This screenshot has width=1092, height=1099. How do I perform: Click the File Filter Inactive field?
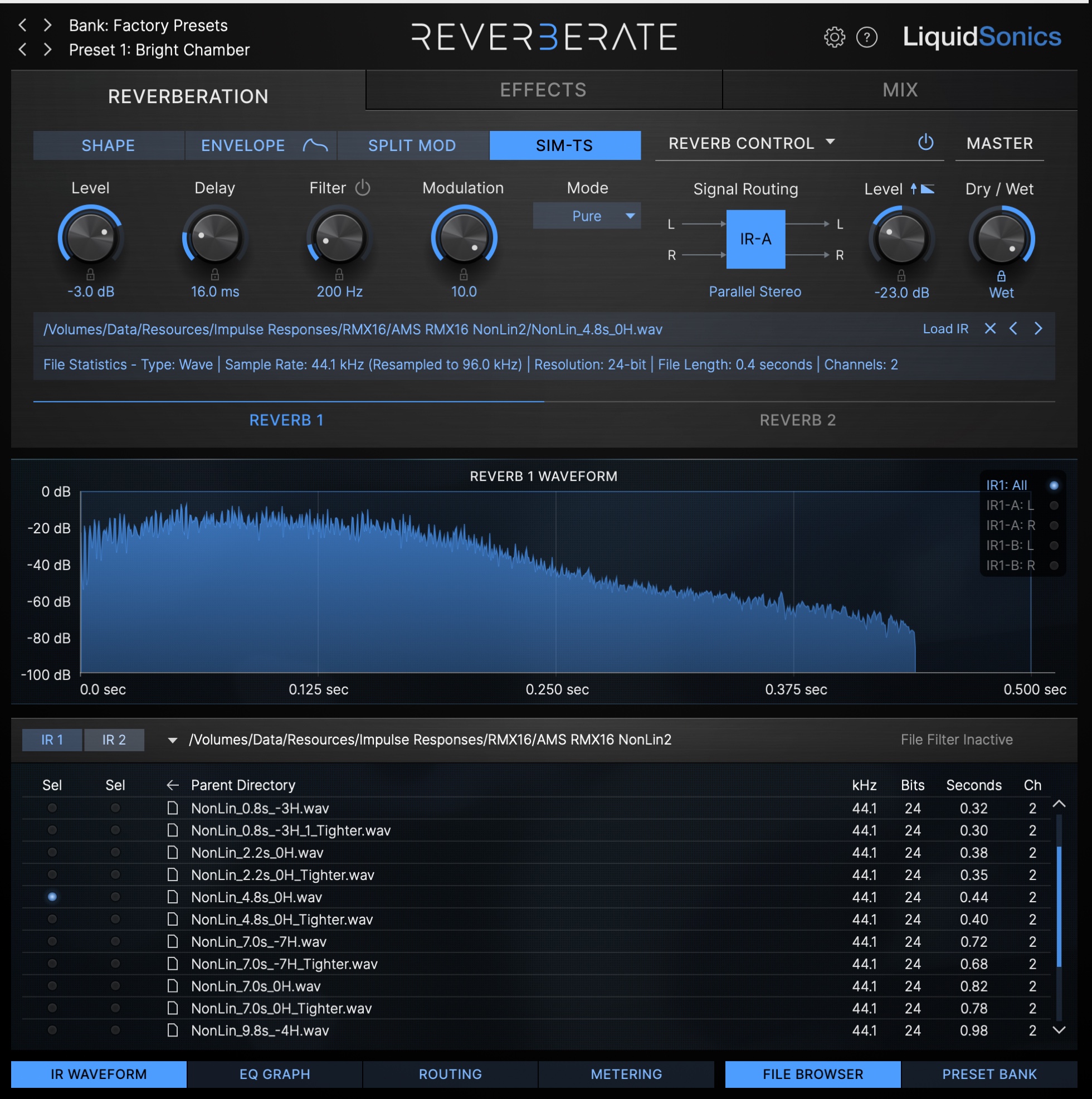click(956, 740)
